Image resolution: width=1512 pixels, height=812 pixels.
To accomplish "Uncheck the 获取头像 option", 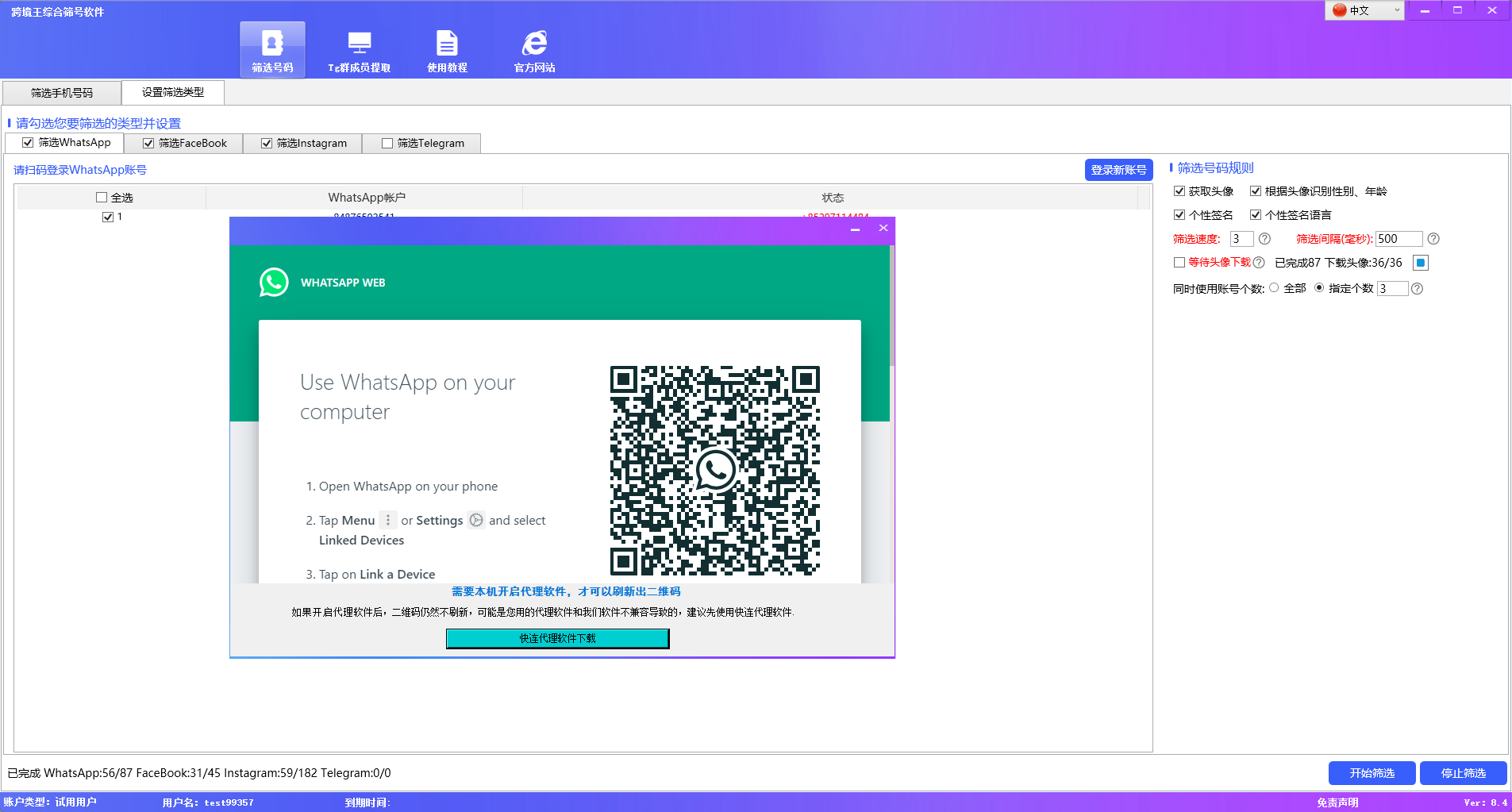I will tap(1179, 191).
